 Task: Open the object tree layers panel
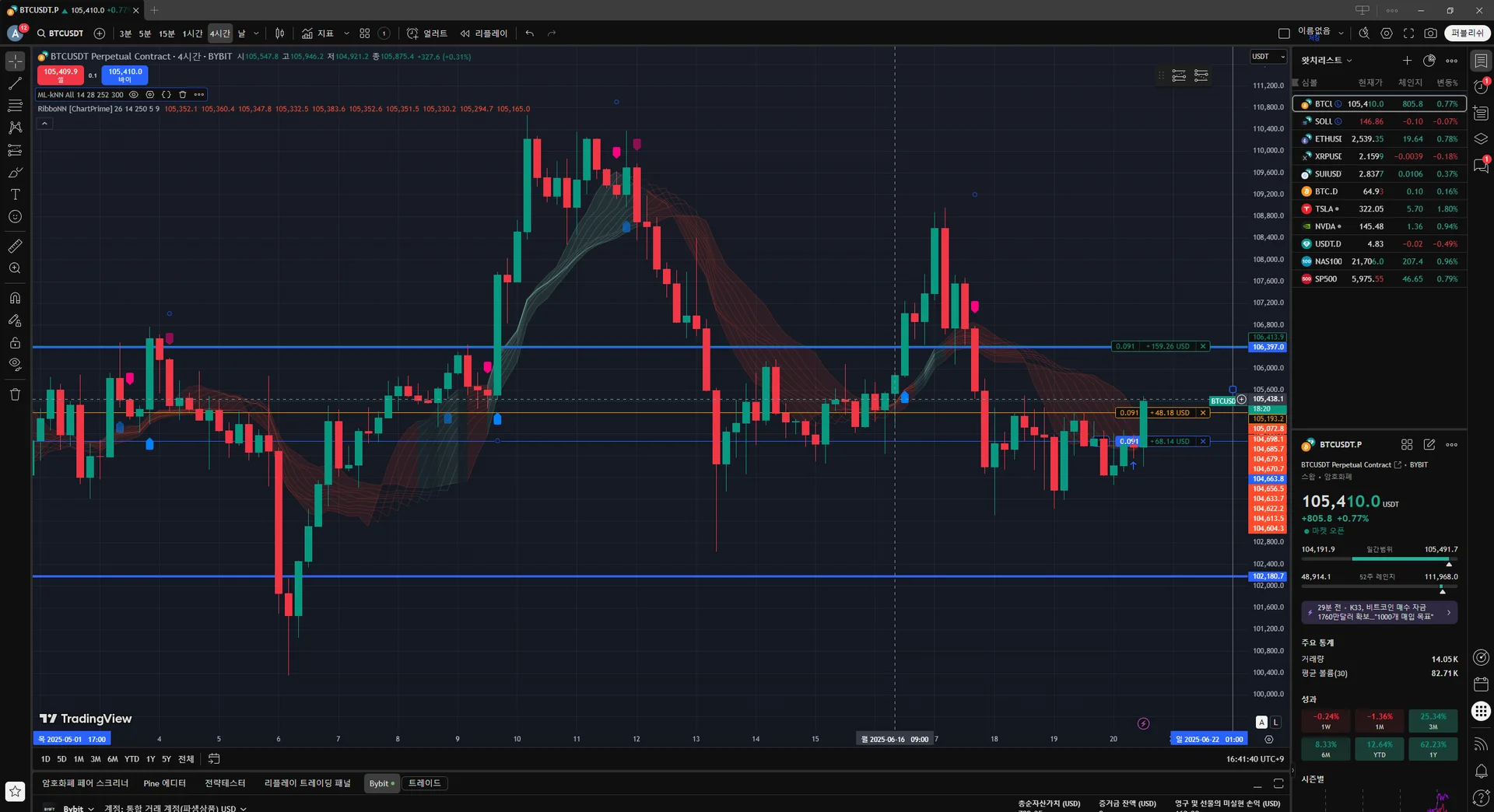point(1481,139)
